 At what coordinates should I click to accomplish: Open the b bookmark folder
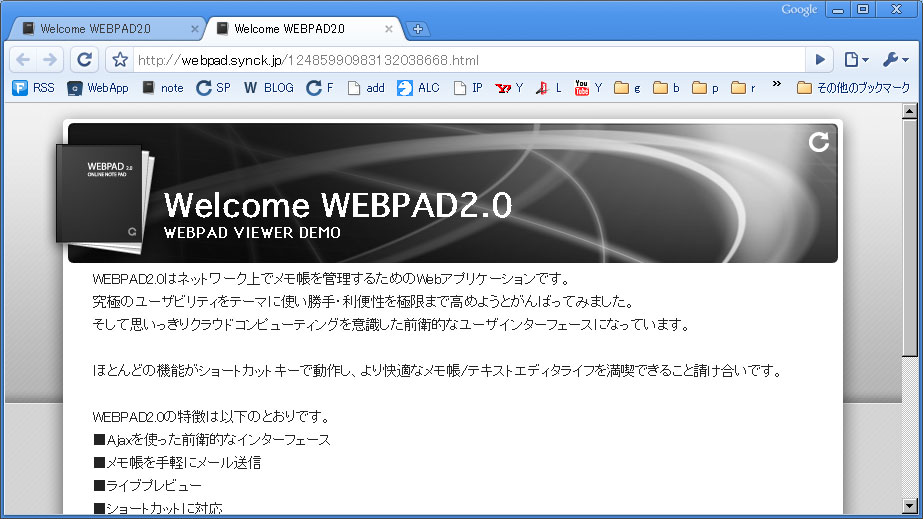[666, 88]
